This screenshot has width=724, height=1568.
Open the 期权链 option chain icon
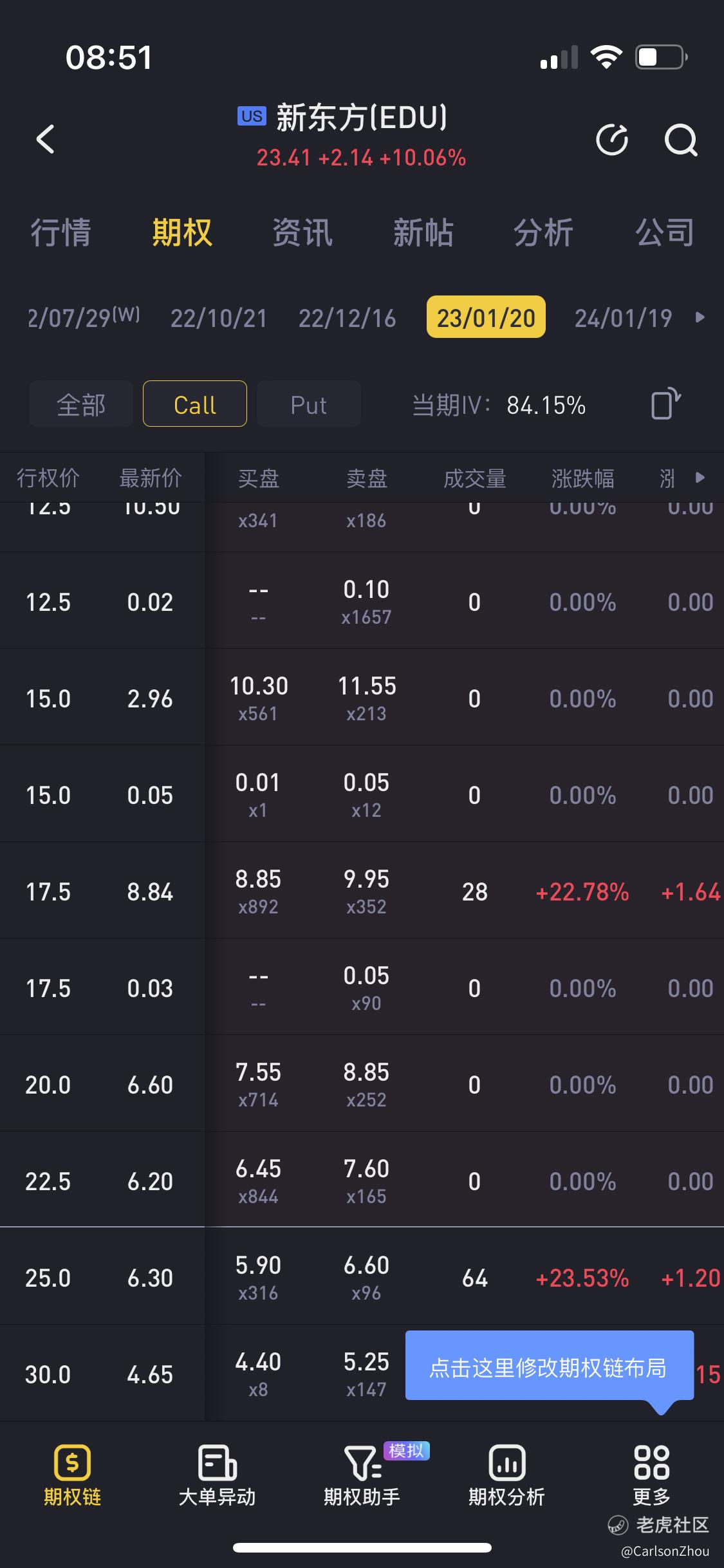pyautogui.click(x=72, y=1463)
